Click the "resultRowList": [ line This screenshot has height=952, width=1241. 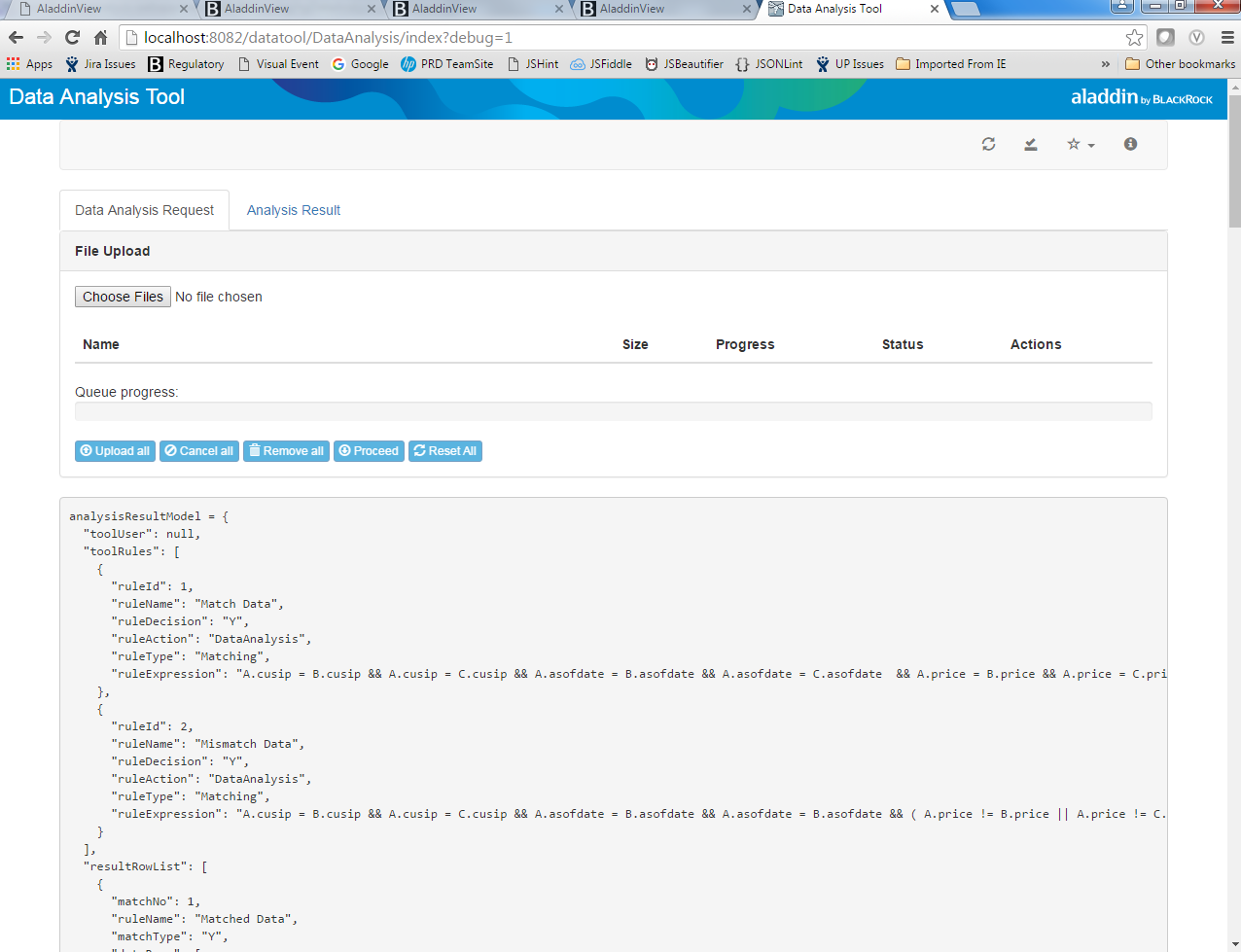(145, 866)
